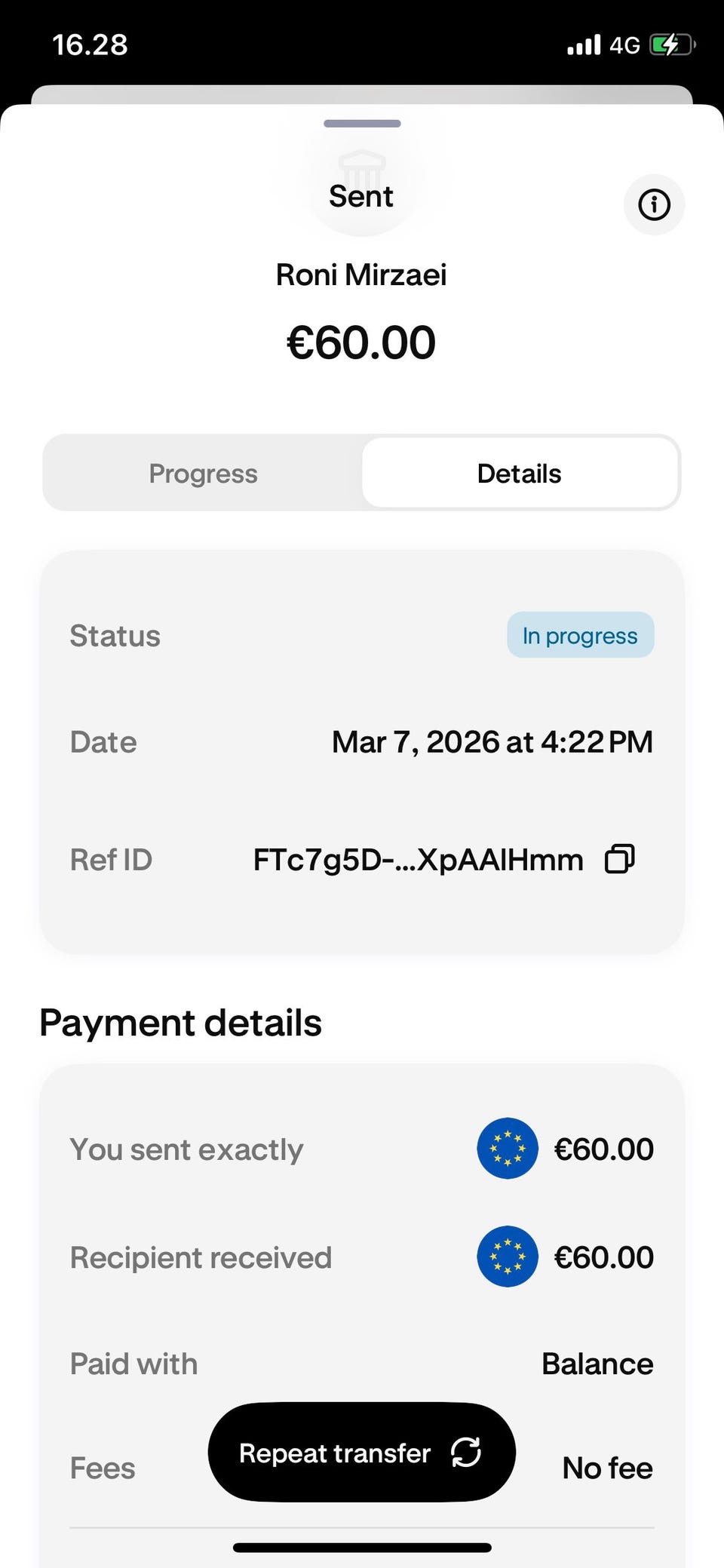Tap recipient name Roni Mirzaei
The image size is (724, 1568).
tap(361, 275)
